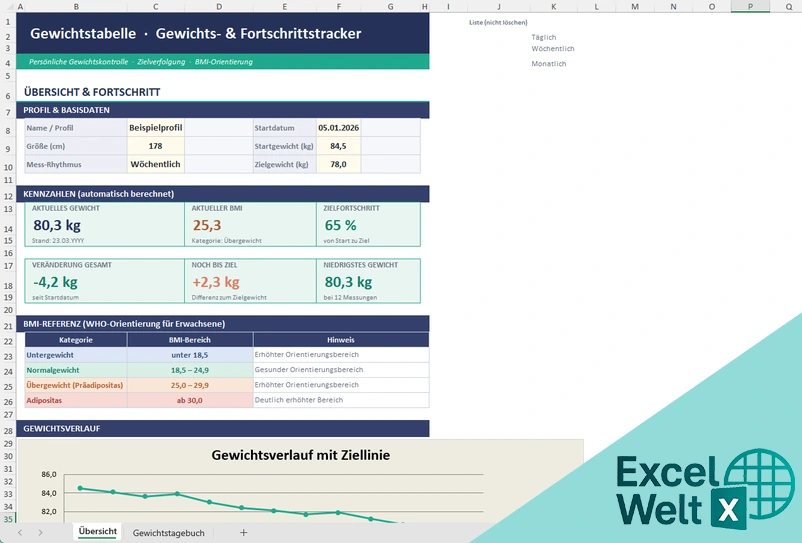Click the Kategorie table header

[x=76, y=340]
